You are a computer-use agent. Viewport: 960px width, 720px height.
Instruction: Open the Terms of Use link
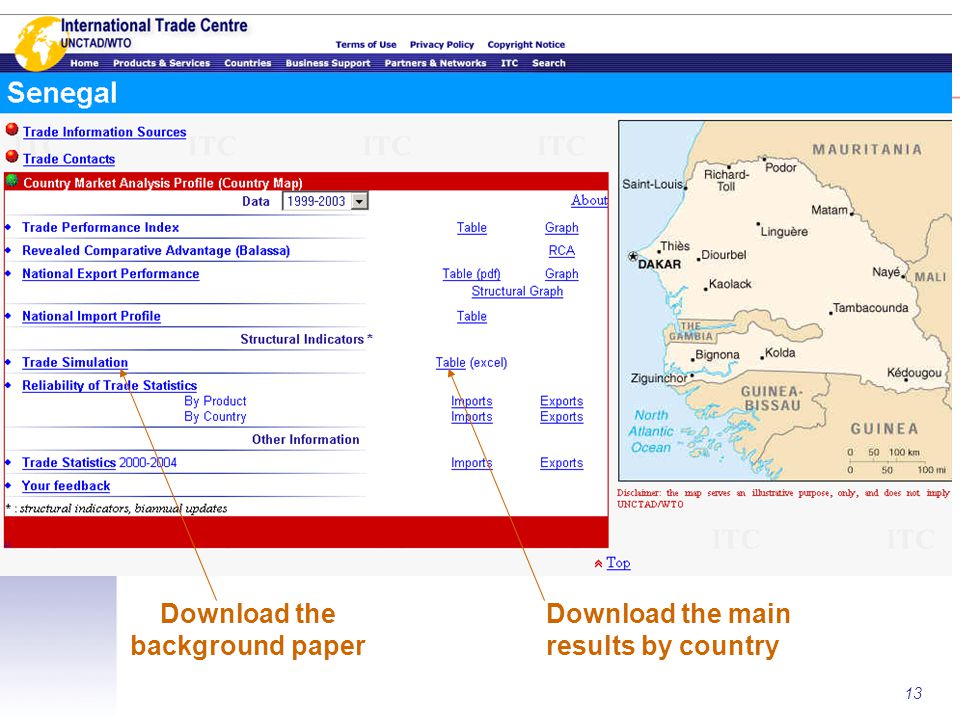point(366,45)
